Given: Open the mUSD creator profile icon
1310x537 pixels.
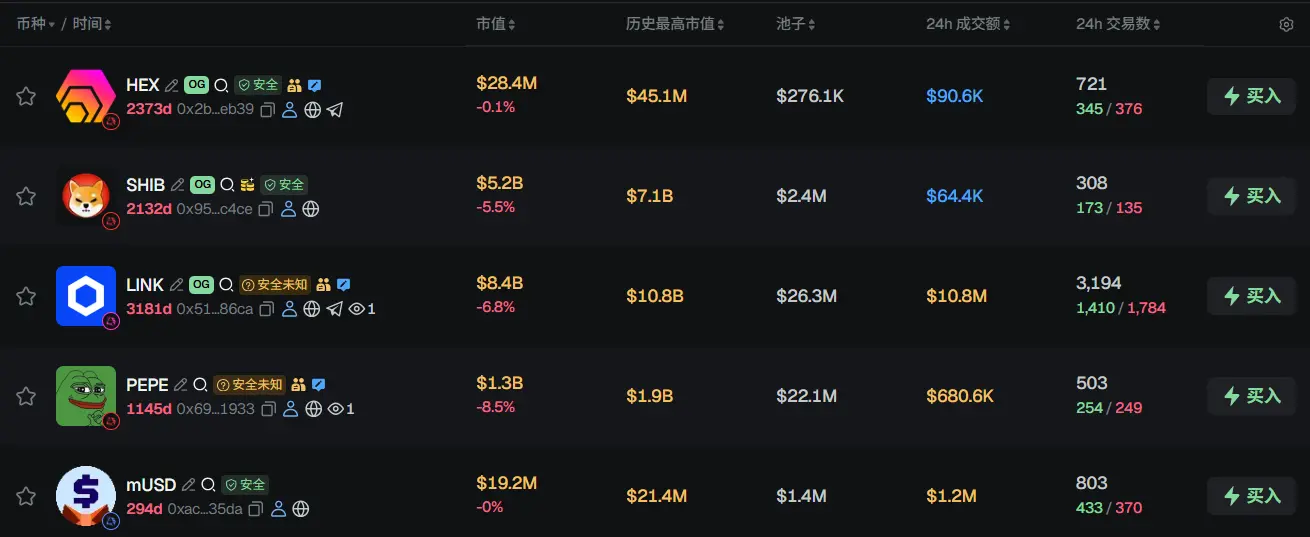Looking at the screenshot, I should [279, 509].
